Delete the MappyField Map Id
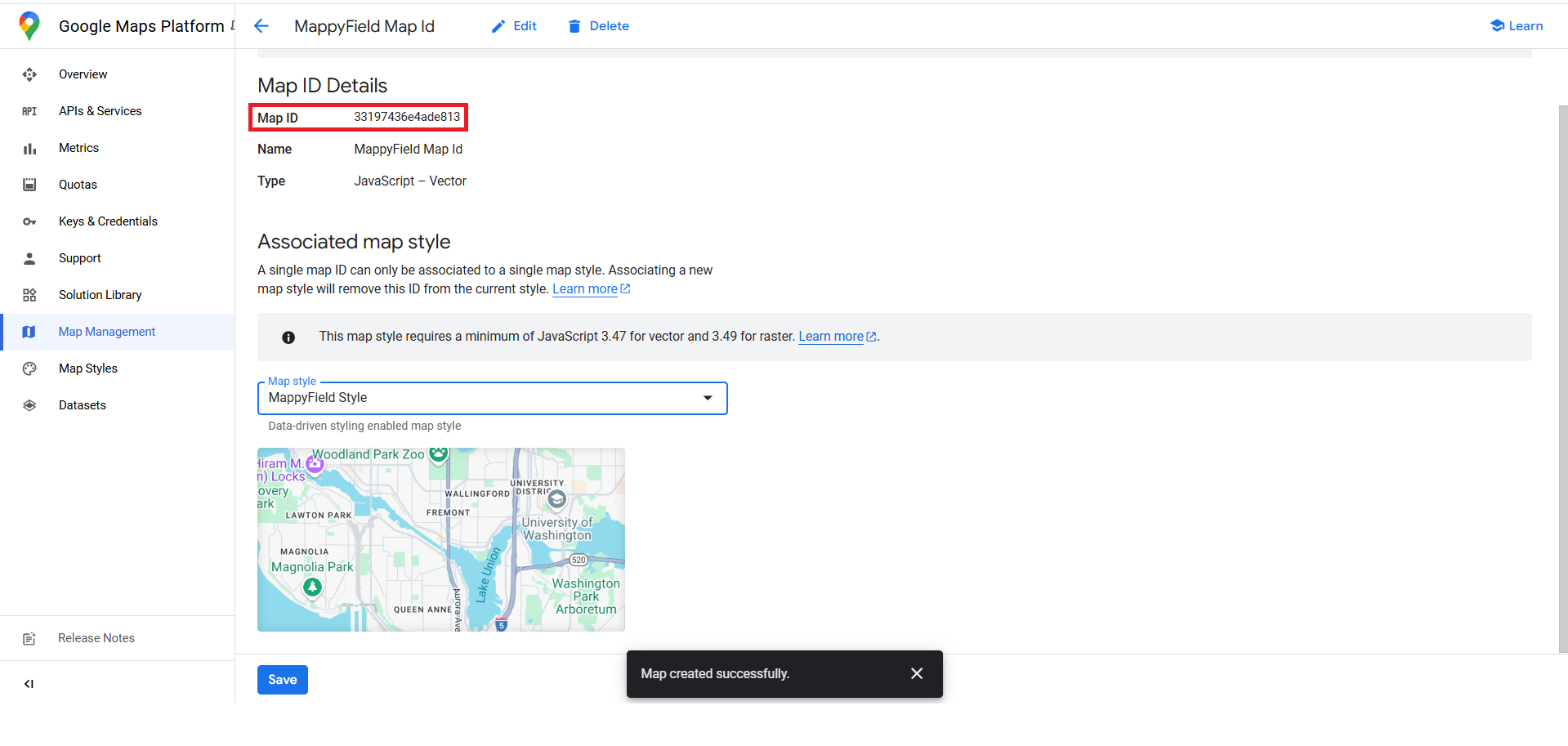Screen dimensions: 1568x746 coord(598,25)
